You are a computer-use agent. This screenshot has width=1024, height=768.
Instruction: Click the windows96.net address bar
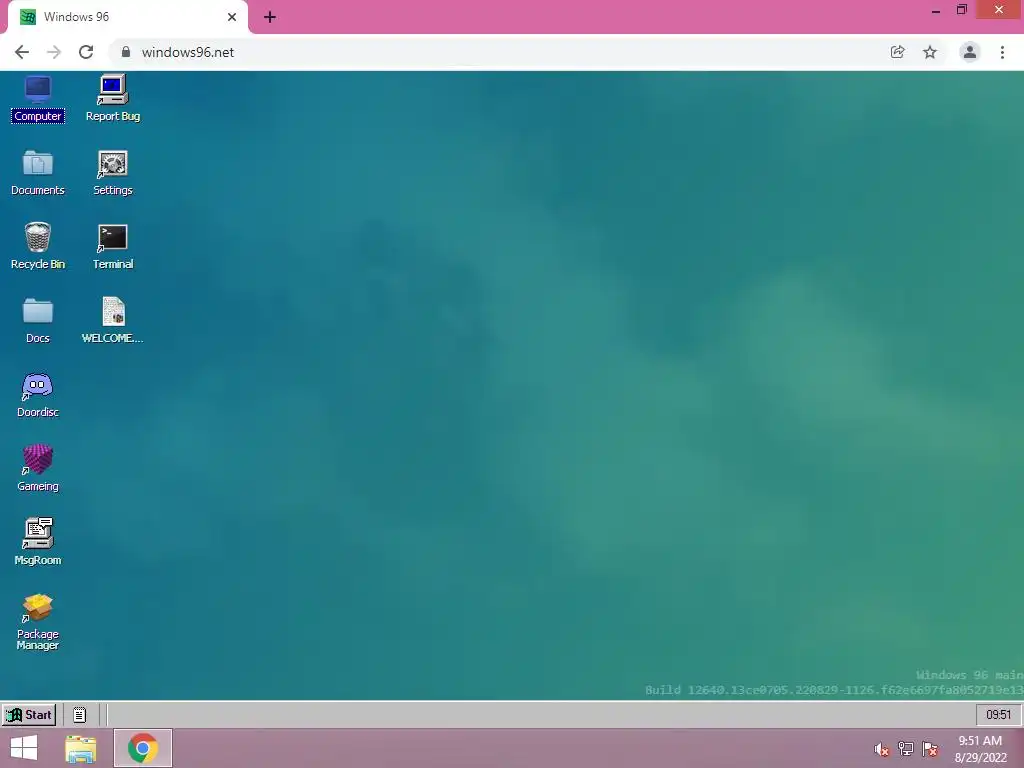click(x=500, y=52)
